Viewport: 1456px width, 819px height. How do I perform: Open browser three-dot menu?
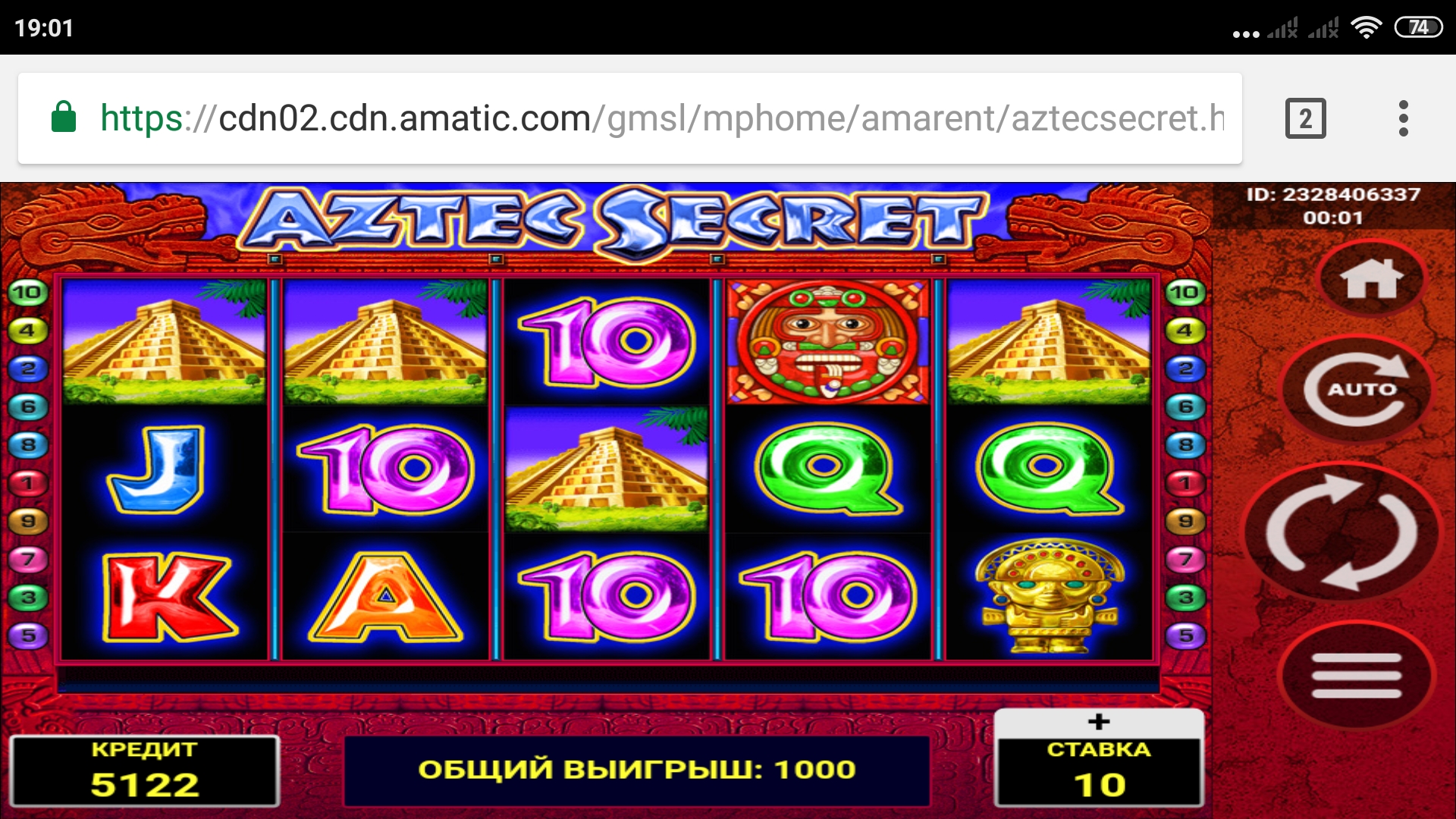(x=1404, y=118)
